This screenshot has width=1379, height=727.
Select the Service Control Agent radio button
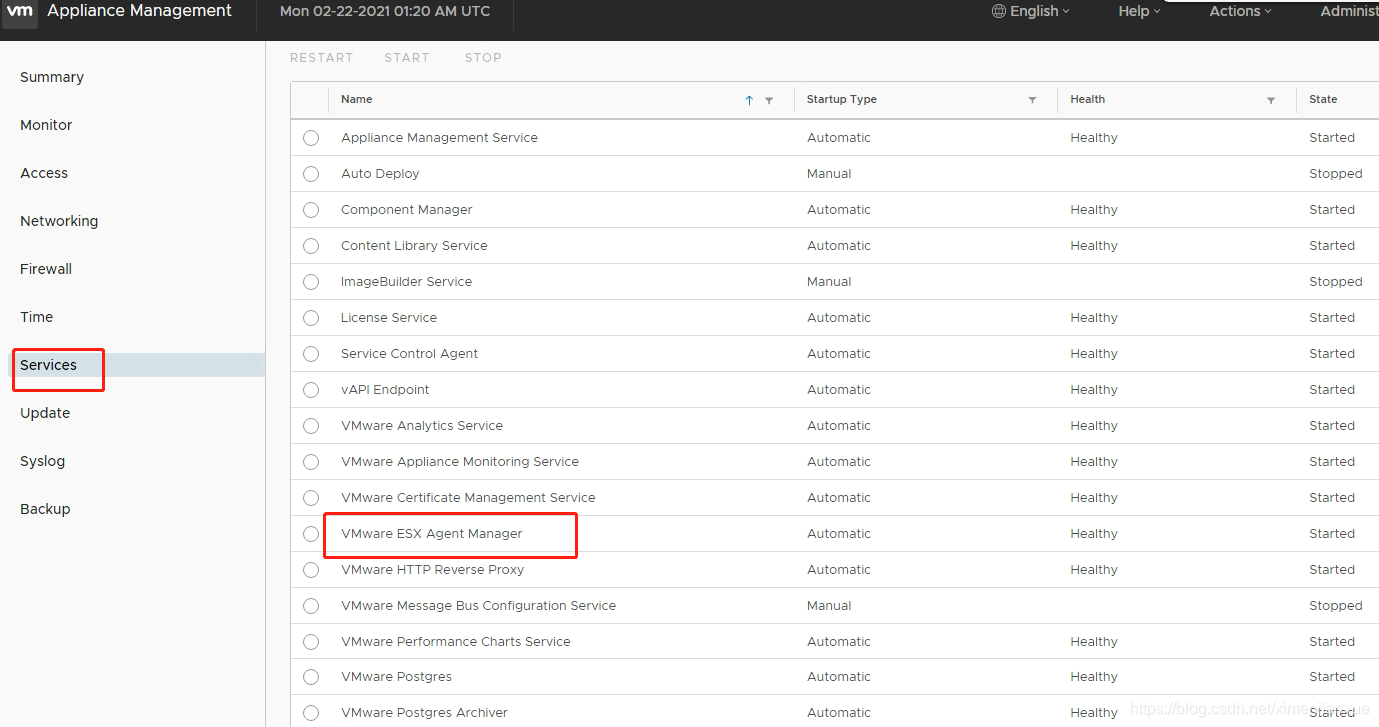311,354
